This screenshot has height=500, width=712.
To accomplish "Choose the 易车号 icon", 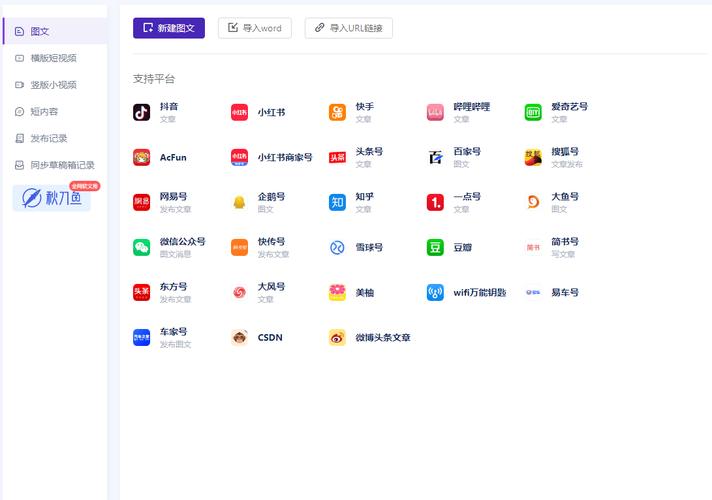I will (x=533, y=292).
